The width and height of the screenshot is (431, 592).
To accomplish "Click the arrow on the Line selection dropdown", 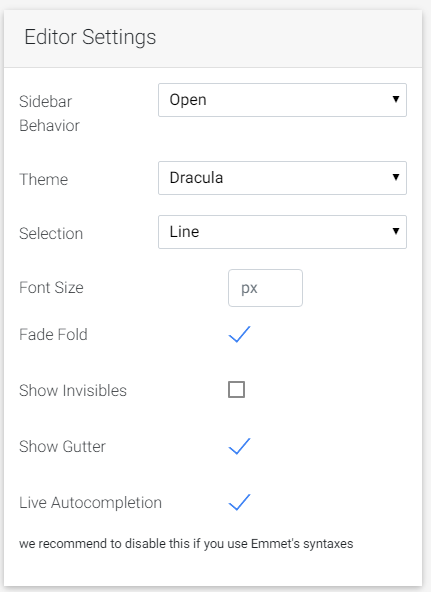I will (x=396, y=231).
